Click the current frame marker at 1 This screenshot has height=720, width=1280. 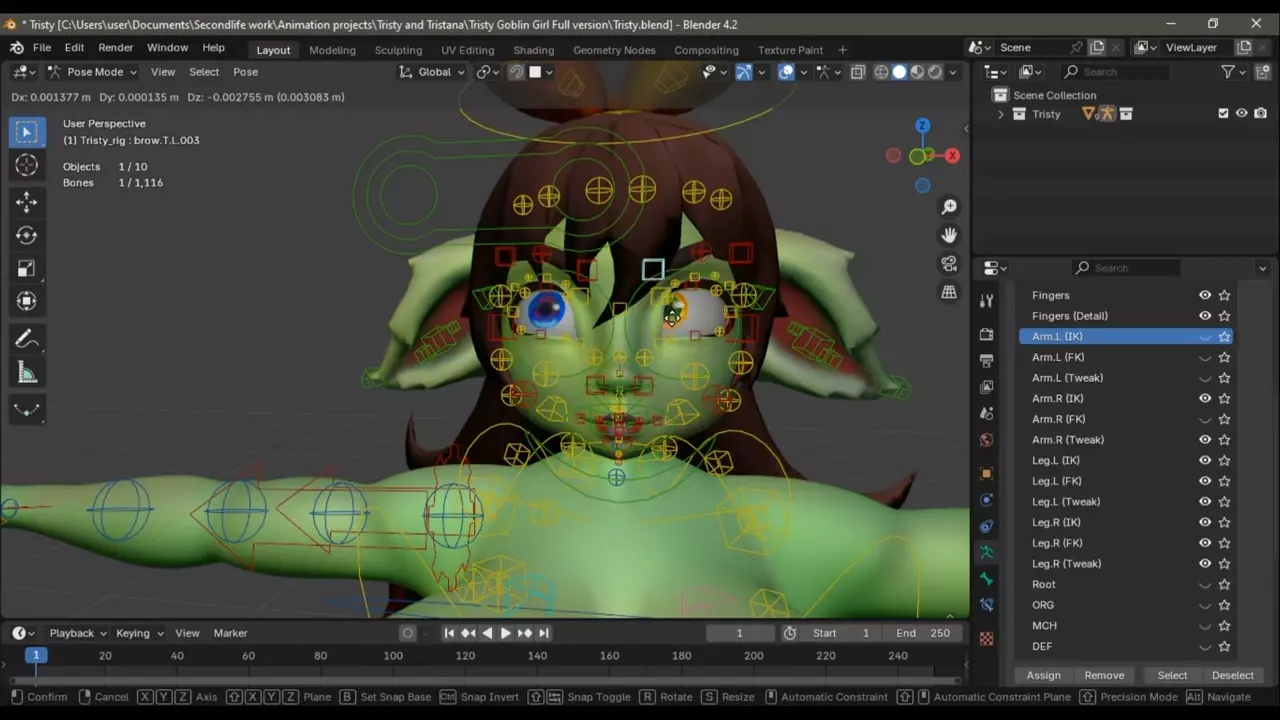click(36, 655)
